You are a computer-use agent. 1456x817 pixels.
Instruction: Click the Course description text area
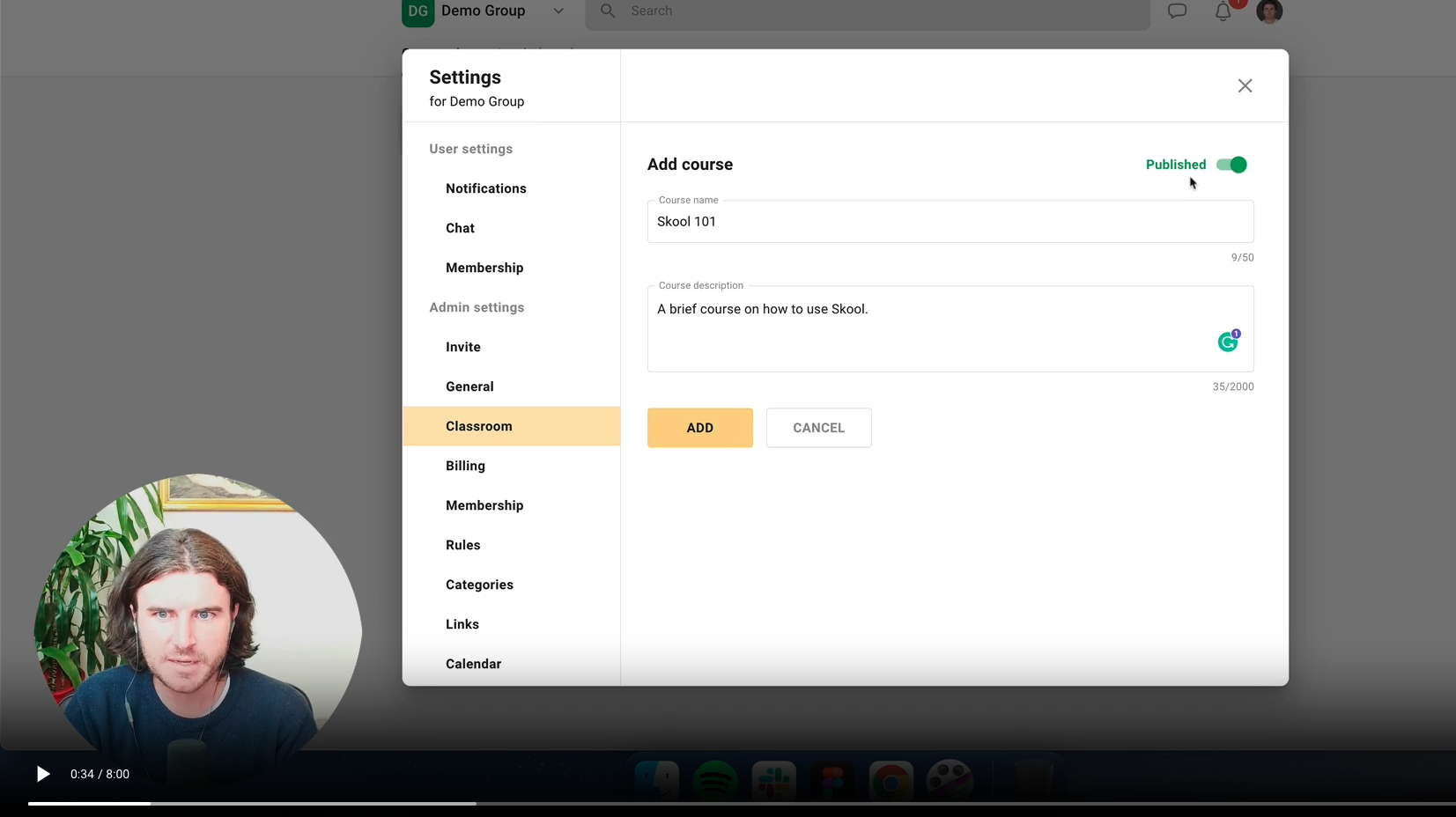coord(950,328)
